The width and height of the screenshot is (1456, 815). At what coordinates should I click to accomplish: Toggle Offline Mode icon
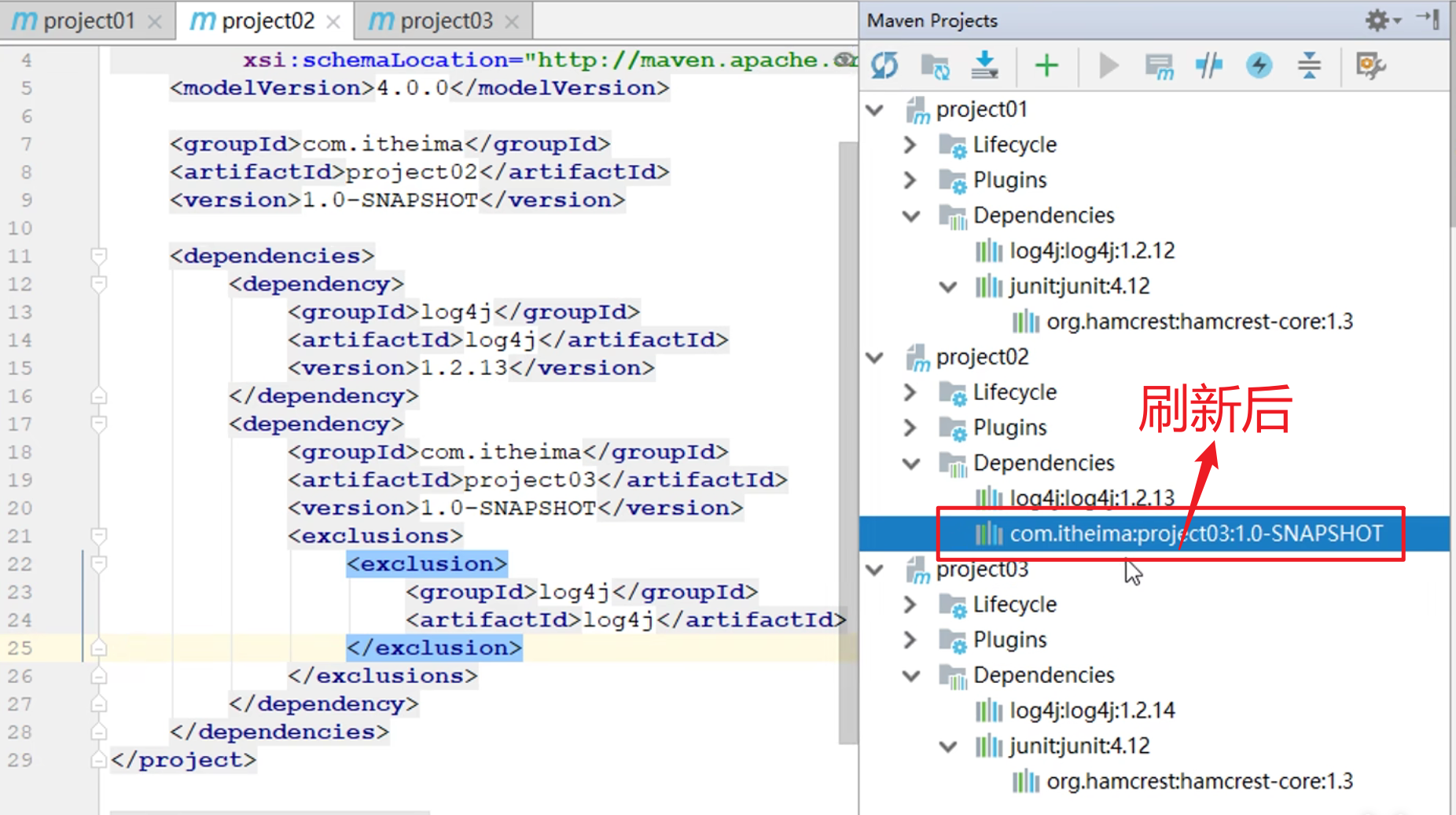(1209, 65)
